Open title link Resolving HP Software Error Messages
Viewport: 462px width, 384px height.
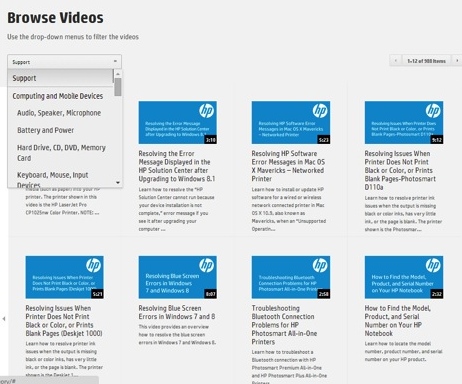point(288,166)
